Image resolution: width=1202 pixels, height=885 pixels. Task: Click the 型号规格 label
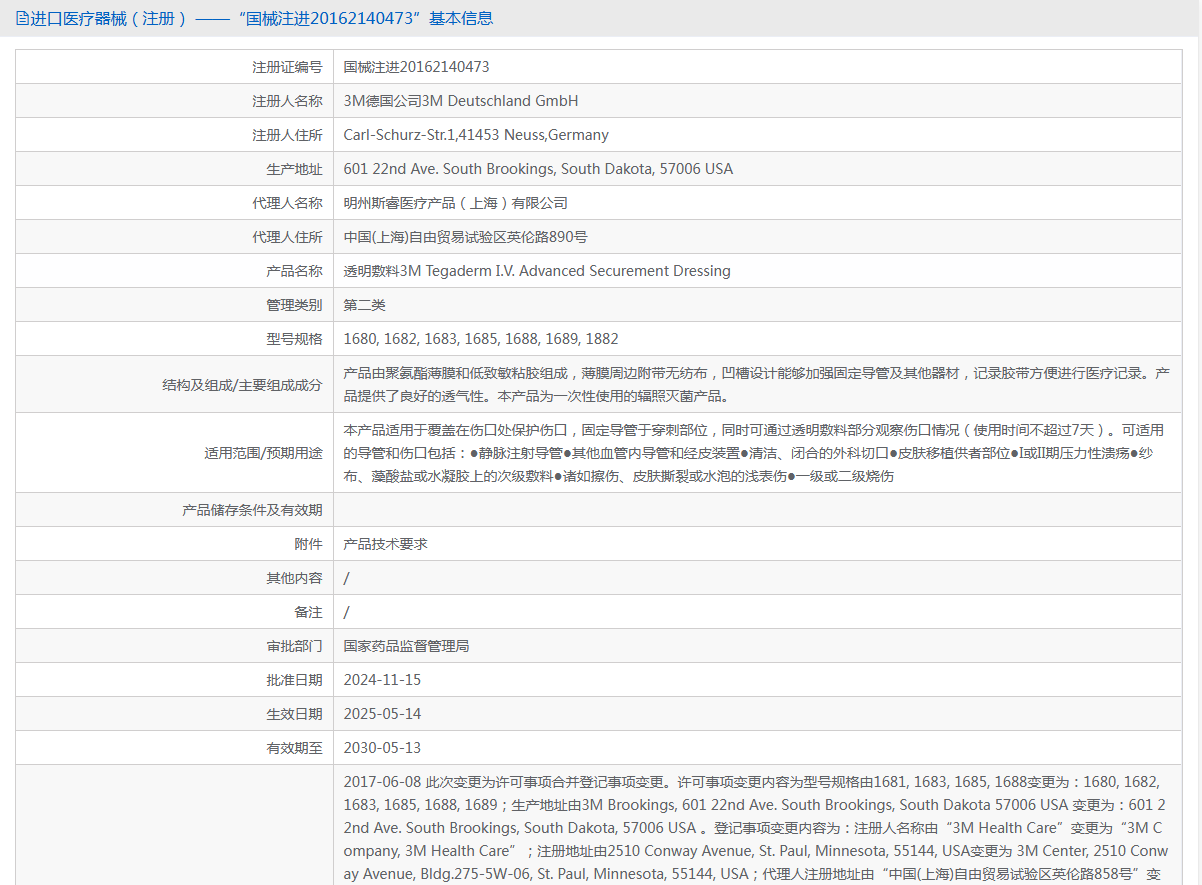coord(294,339)
